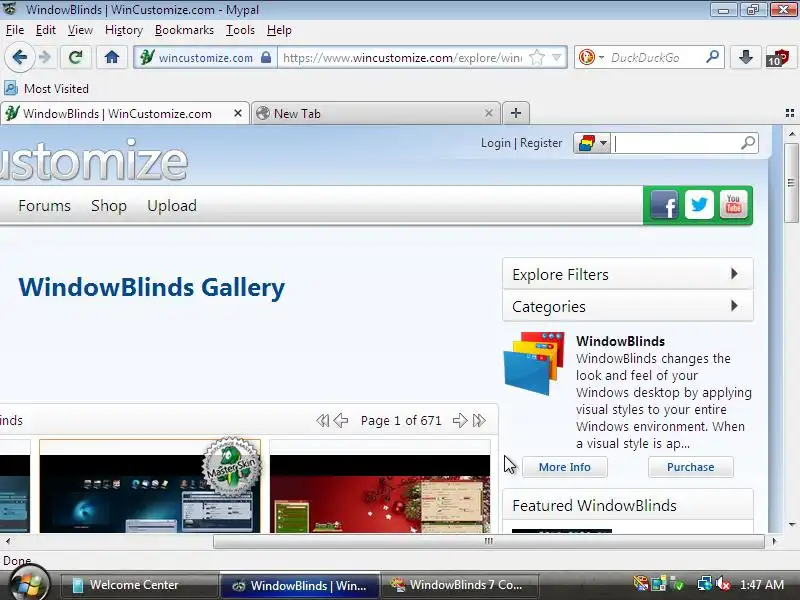This screenshot has height=600, width=800.
Task: Open the Upload page
Action: (172, 206)
